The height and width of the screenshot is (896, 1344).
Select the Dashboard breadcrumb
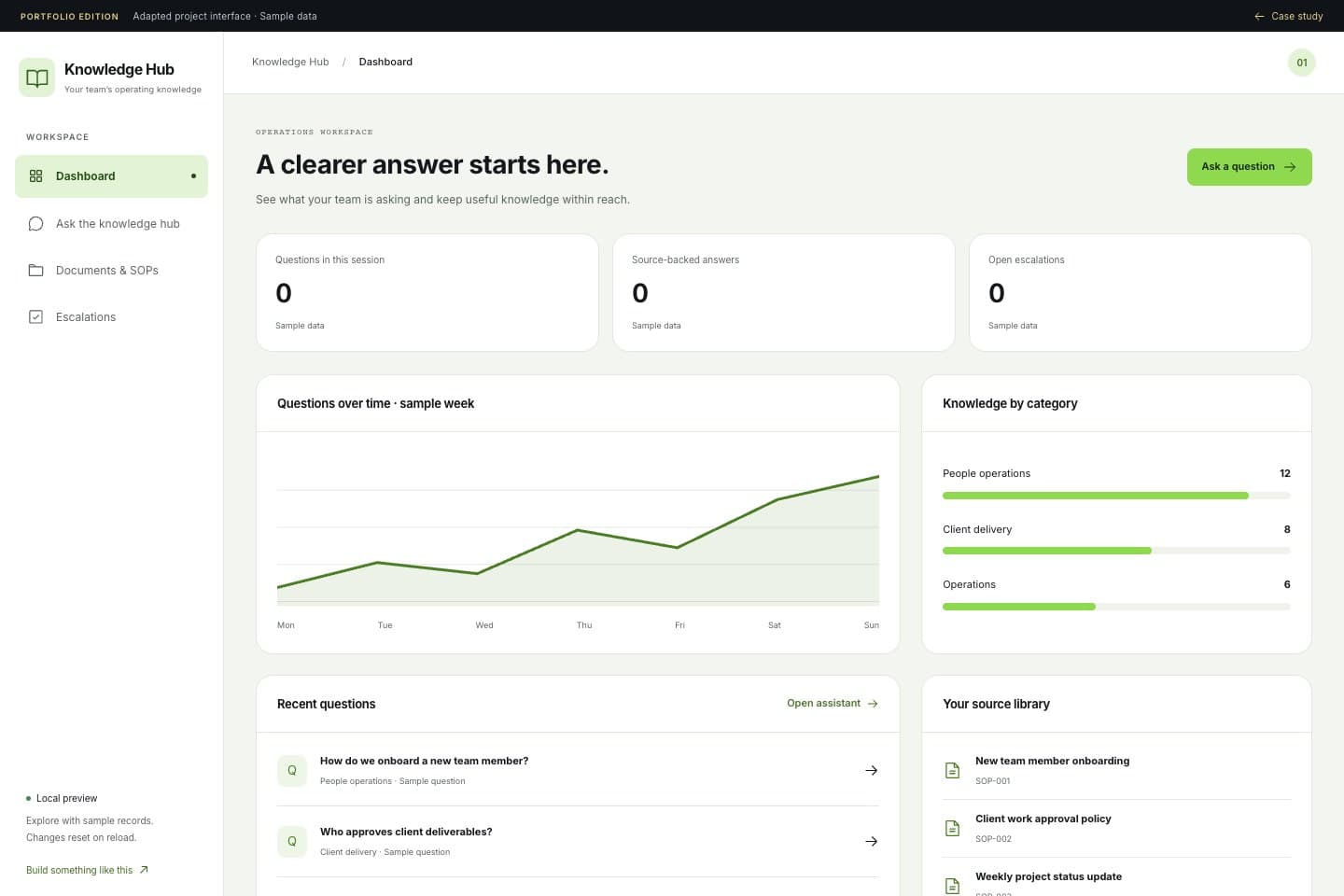coord(385,62)
